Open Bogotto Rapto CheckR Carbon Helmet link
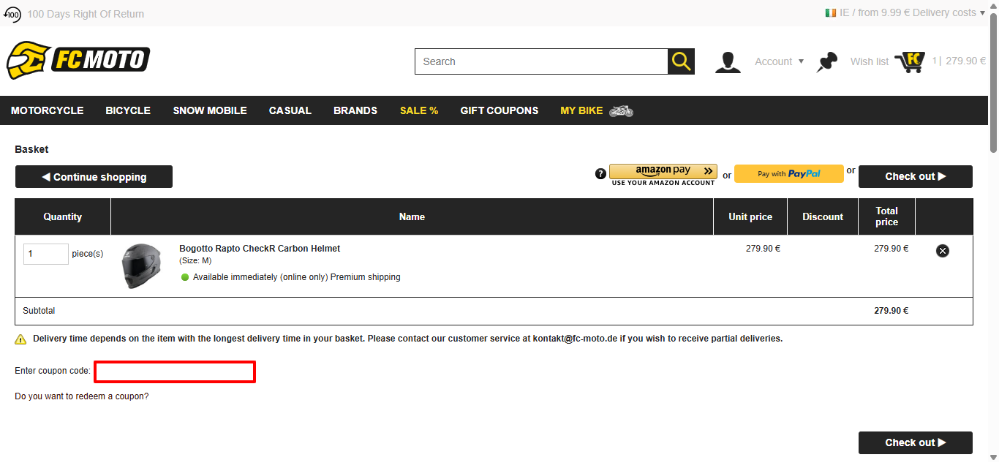 (259, 249)
